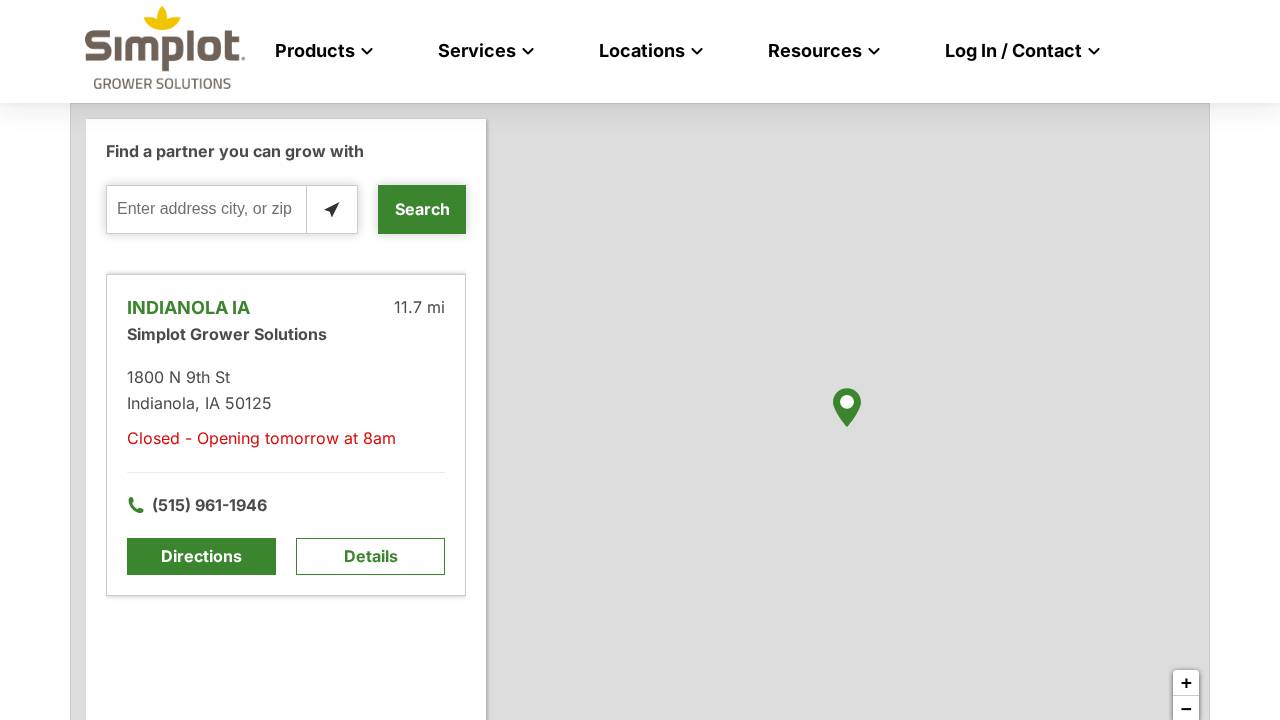Click the phone icon next to (515) 961-1946
This screenshot has height=720, width=1280.
click(x=136, y=505)
